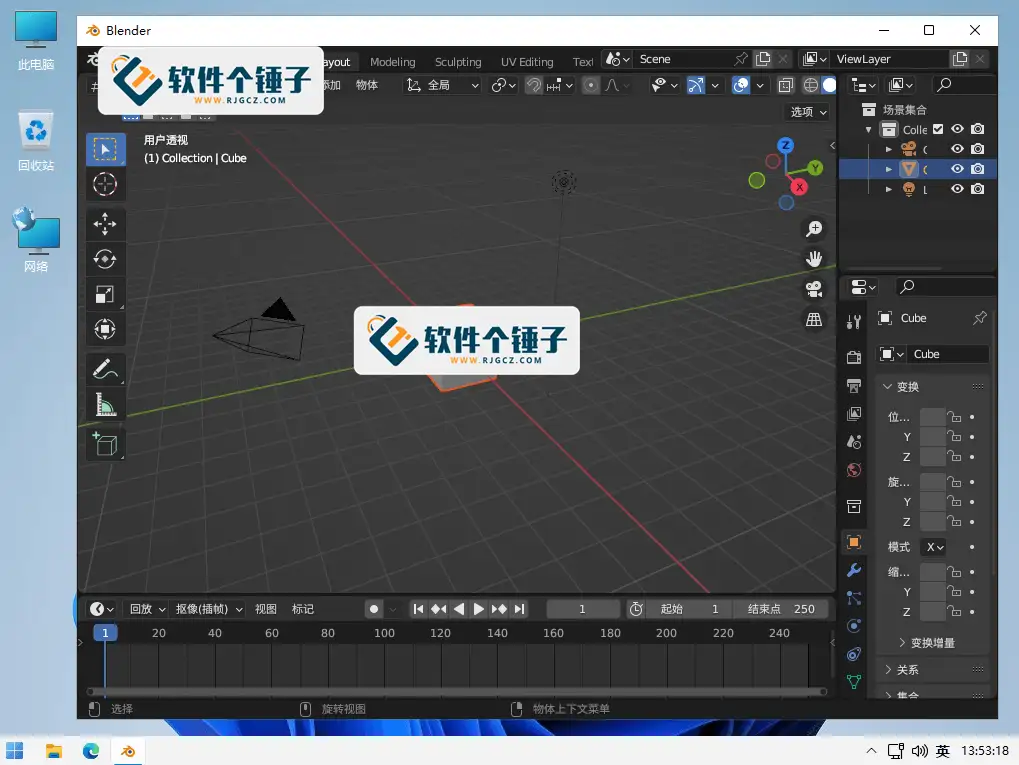Disable the Collection in renders
Image resolution: width=1019 pixels, height=765 pixels.
[x=977, y=129]
